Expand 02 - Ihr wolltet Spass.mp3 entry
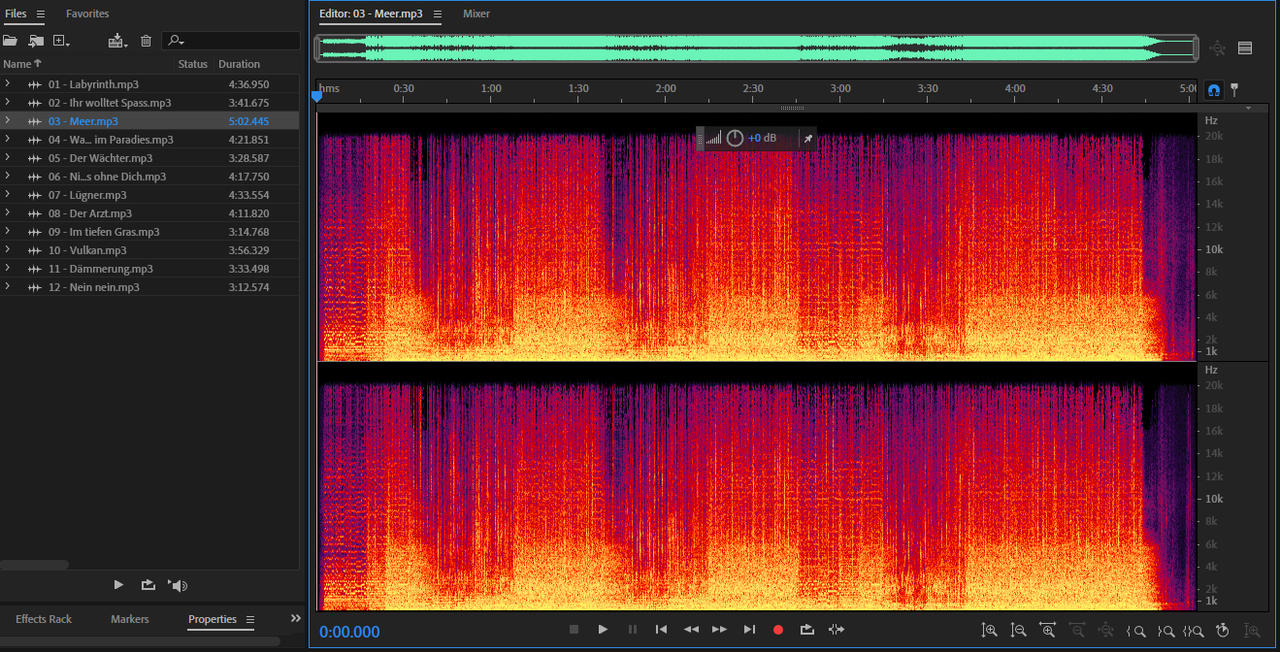The height and width of the screenshot is (652, 1280). [x=7, y=102]
